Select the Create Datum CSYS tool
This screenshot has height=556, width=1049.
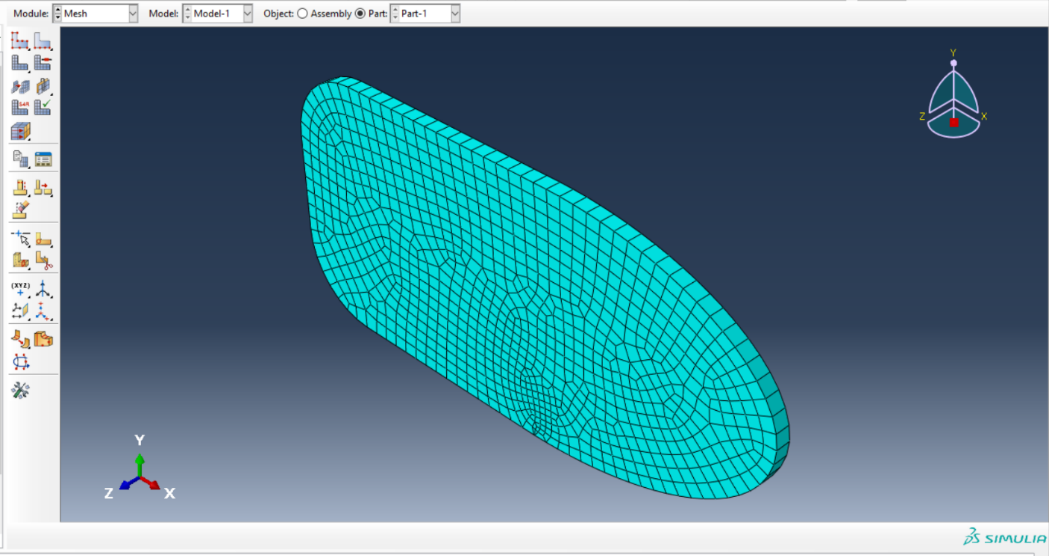pos(43,311)
